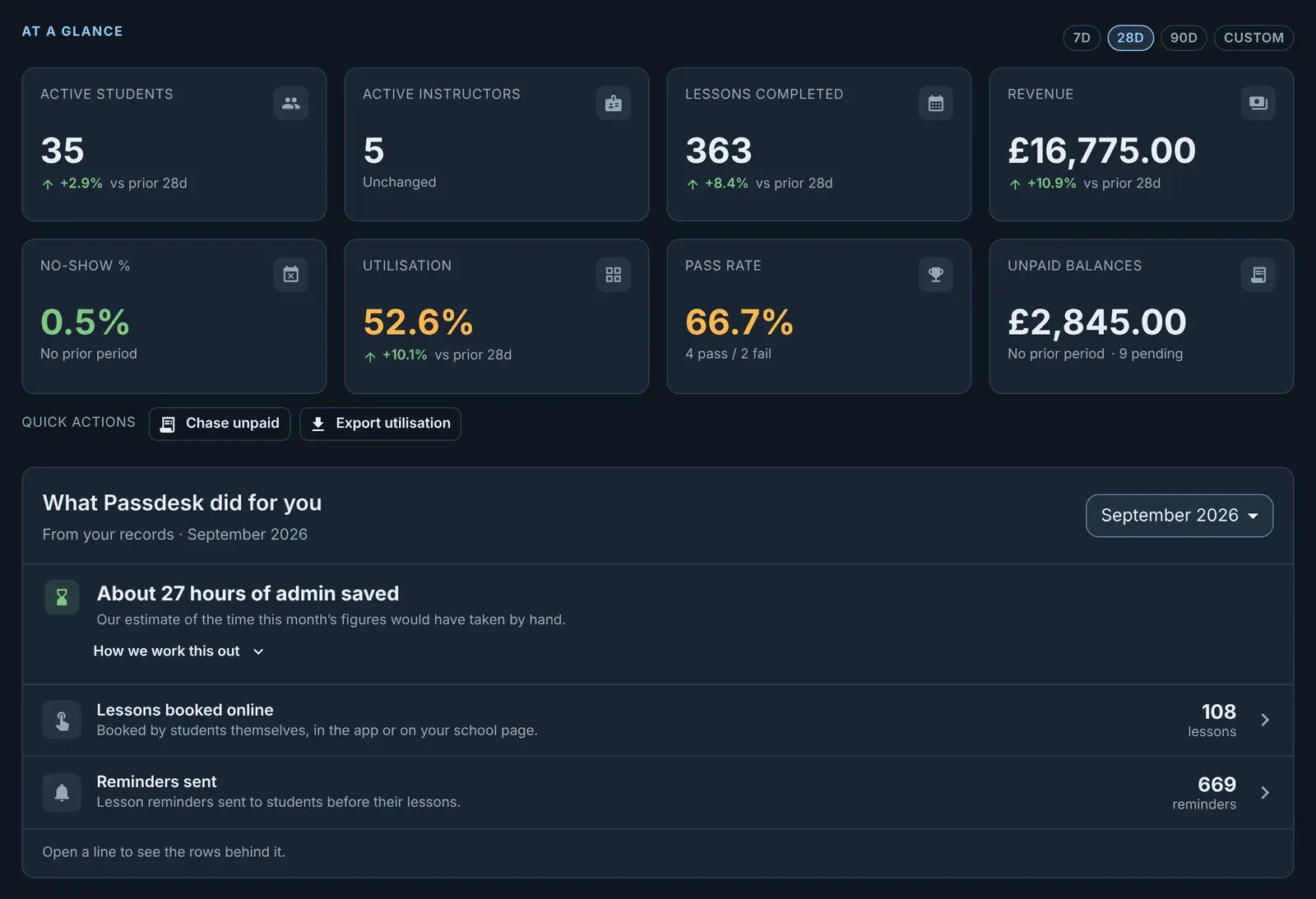Click the 'Open a line to see the rows' hint
This screenshot has height=899, width=1316.
click(164, 852)
